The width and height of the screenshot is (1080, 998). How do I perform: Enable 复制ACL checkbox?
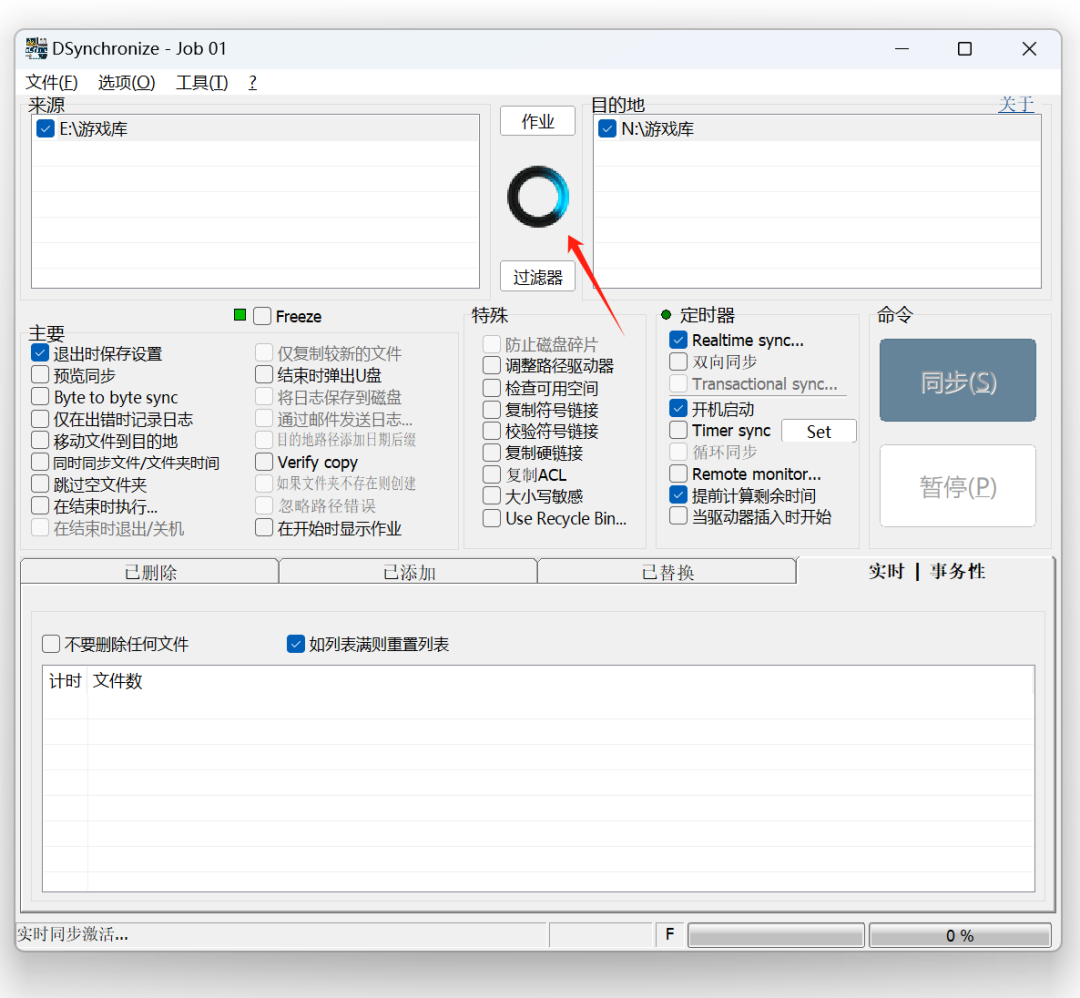click(x=492, y=475)
